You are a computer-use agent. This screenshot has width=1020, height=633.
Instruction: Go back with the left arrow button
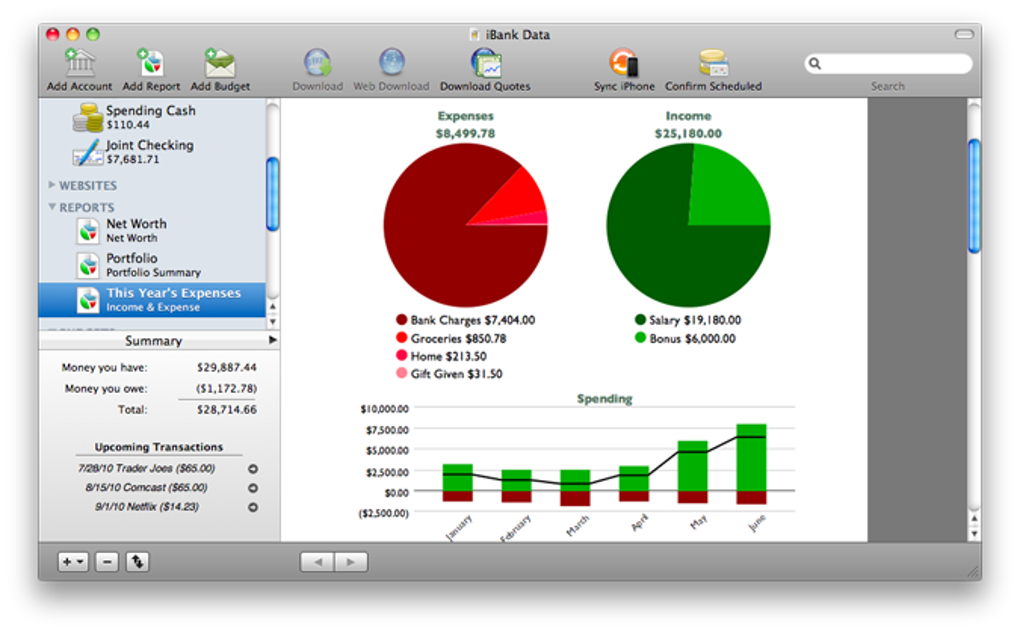317,561
